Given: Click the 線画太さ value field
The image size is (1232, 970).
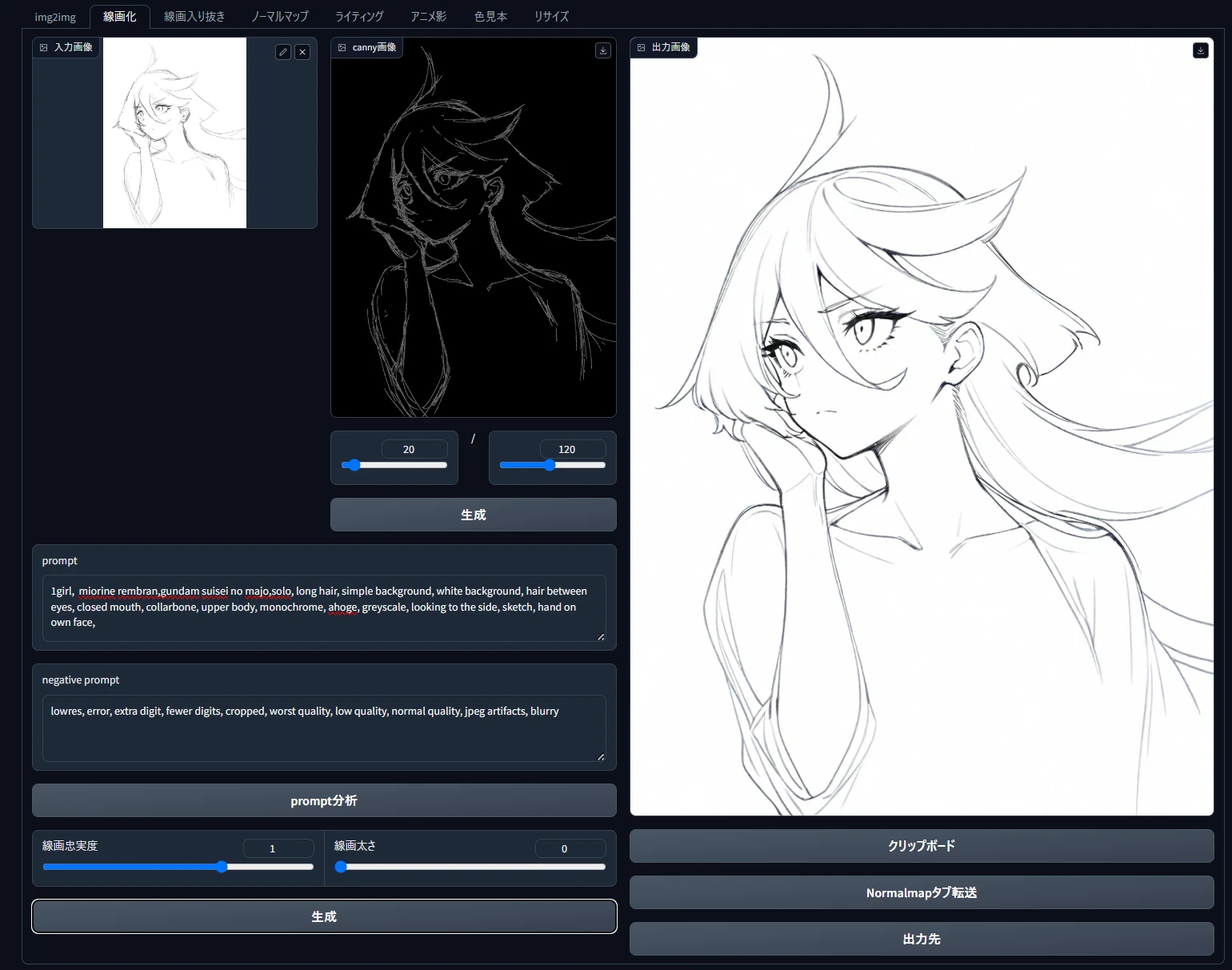Looking at the screenshot, I should [x=570, y=848].
